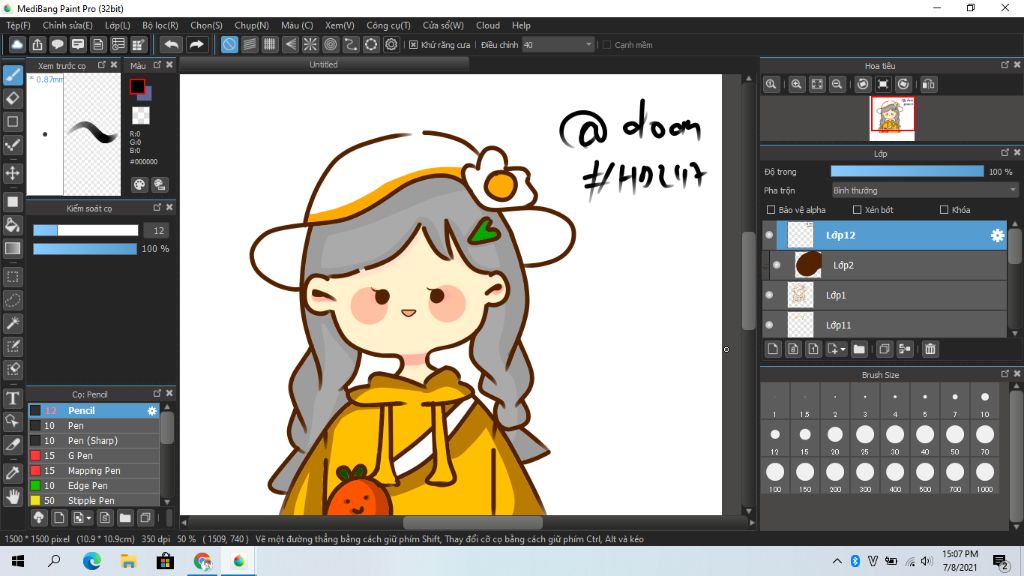Select Pen brush in list
The image size is (1024, 576).
click(x=93, y=426)
